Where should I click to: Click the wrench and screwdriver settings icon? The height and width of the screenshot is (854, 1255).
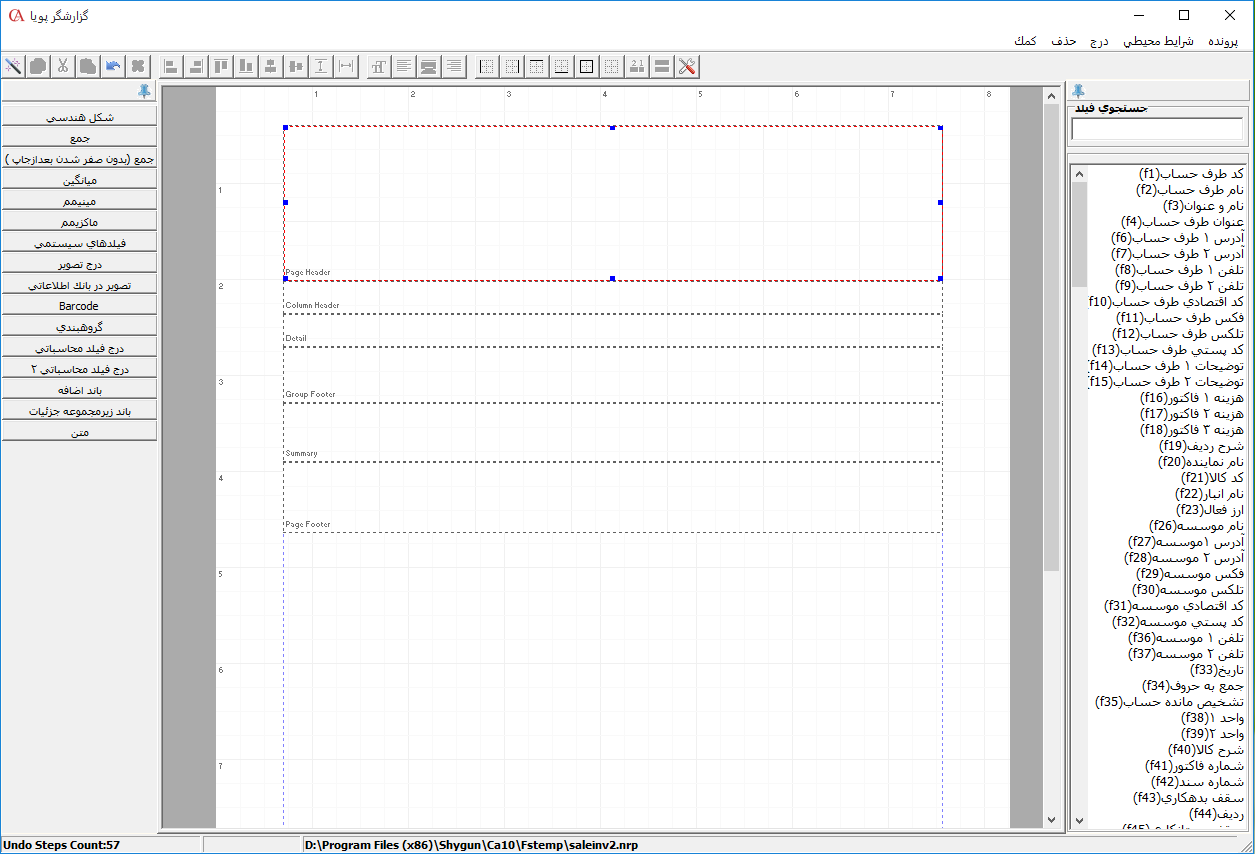click(687, 66)
